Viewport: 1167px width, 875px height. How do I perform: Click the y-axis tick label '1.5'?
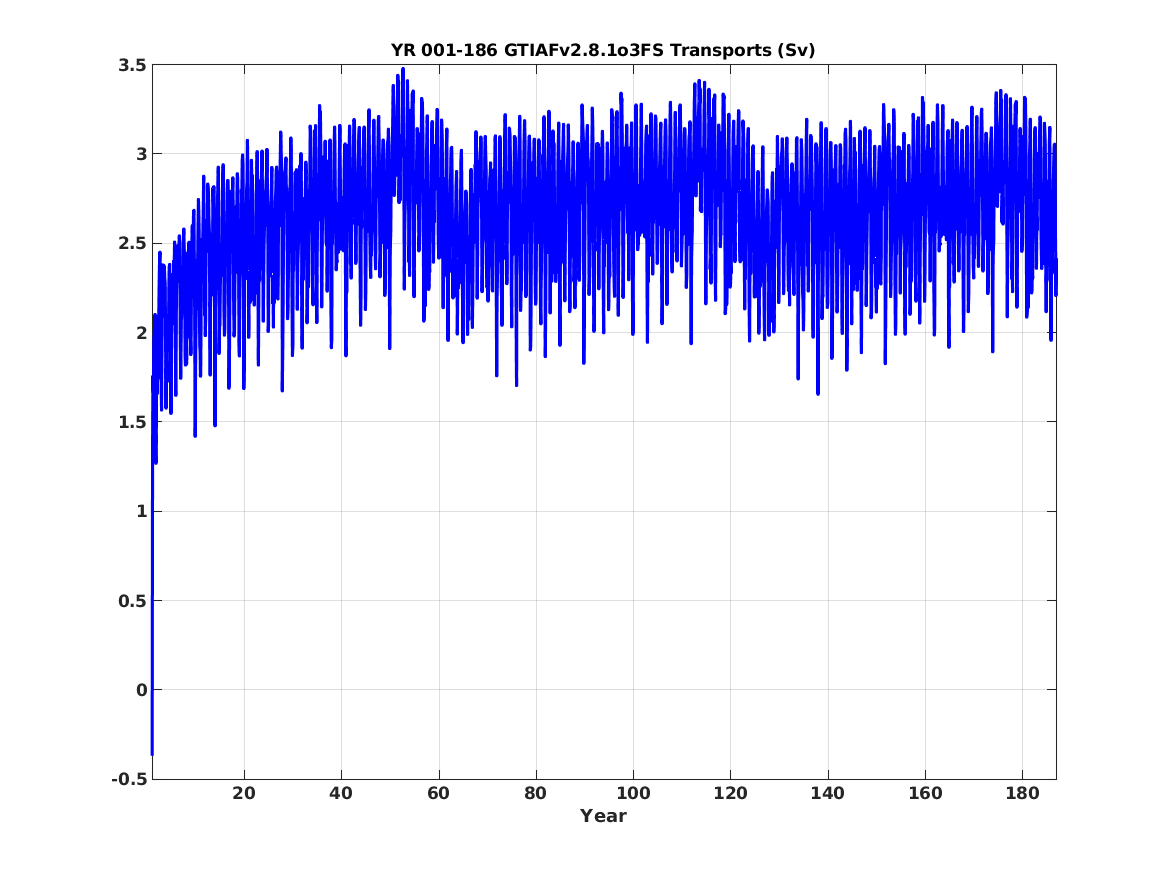132,422
